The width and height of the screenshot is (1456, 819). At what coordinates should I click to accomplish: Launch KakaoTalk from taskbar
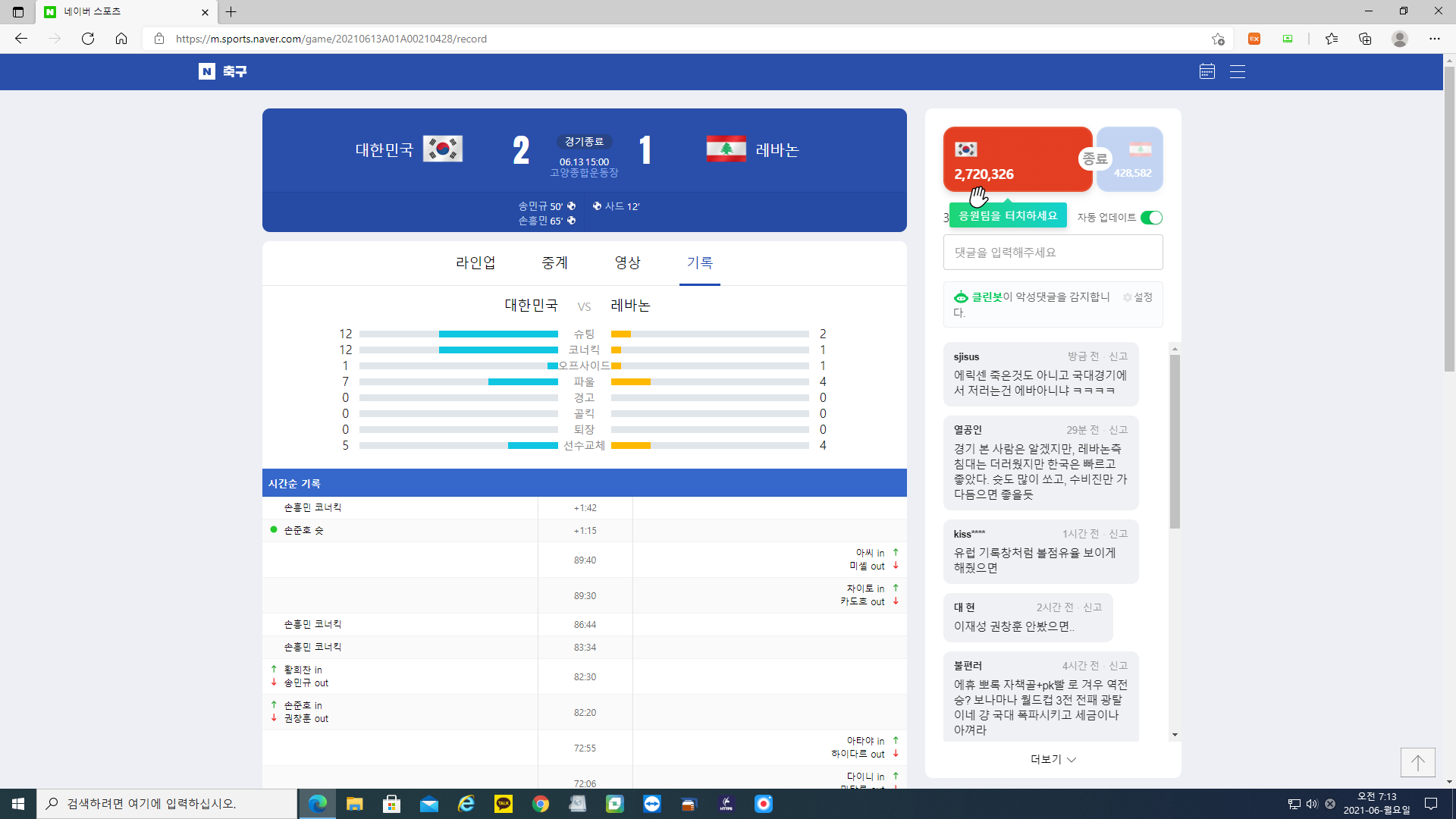[x=503, y=804]
